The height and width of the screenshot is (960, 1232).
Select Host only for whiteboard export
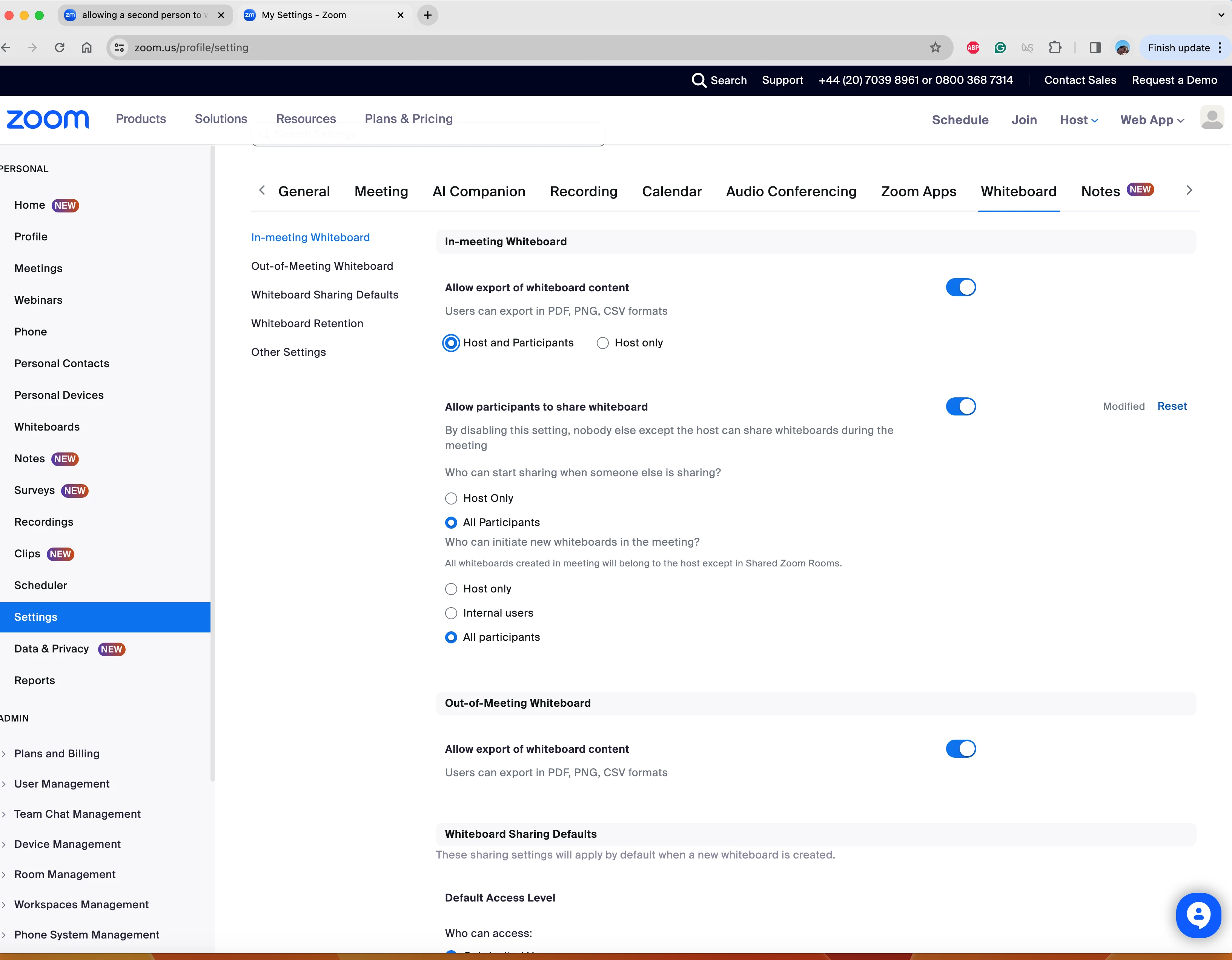(x=602, y=343)
